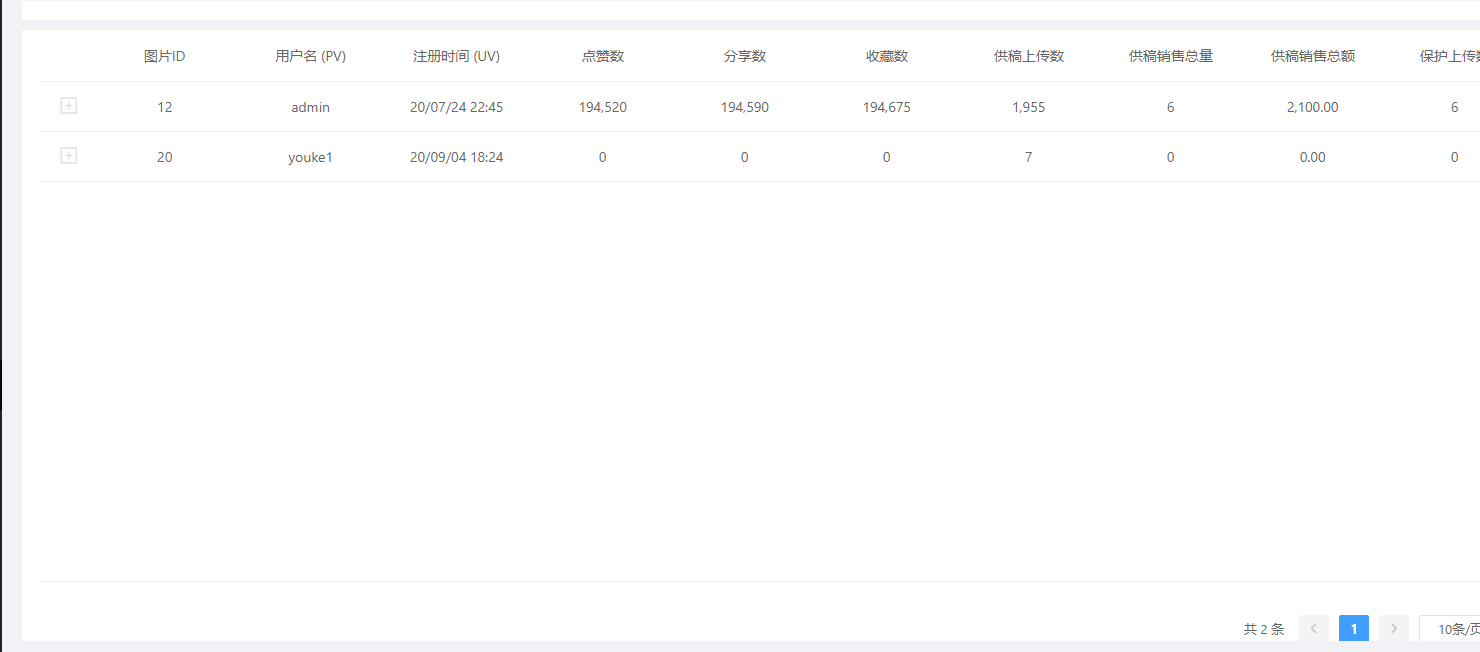
Task: Expand the youke1 row details
Action: pyautogui.click(x=68, y=155)
